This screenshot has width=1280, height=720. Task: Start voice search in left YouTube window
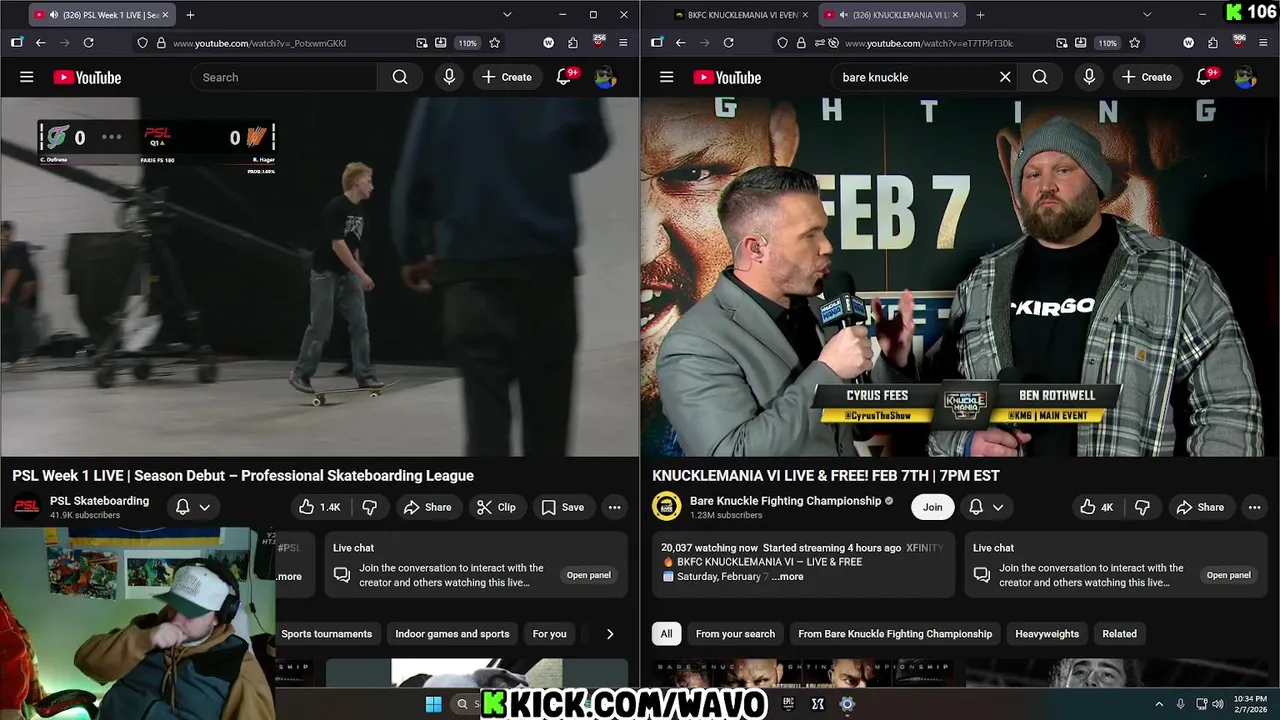pyautogui.click(x=449, y=77)
